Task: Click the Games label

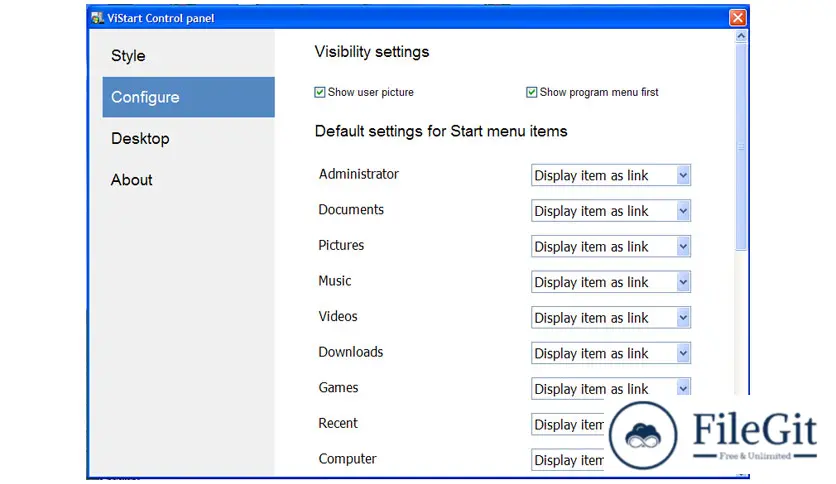Action: tap(339, 388)
